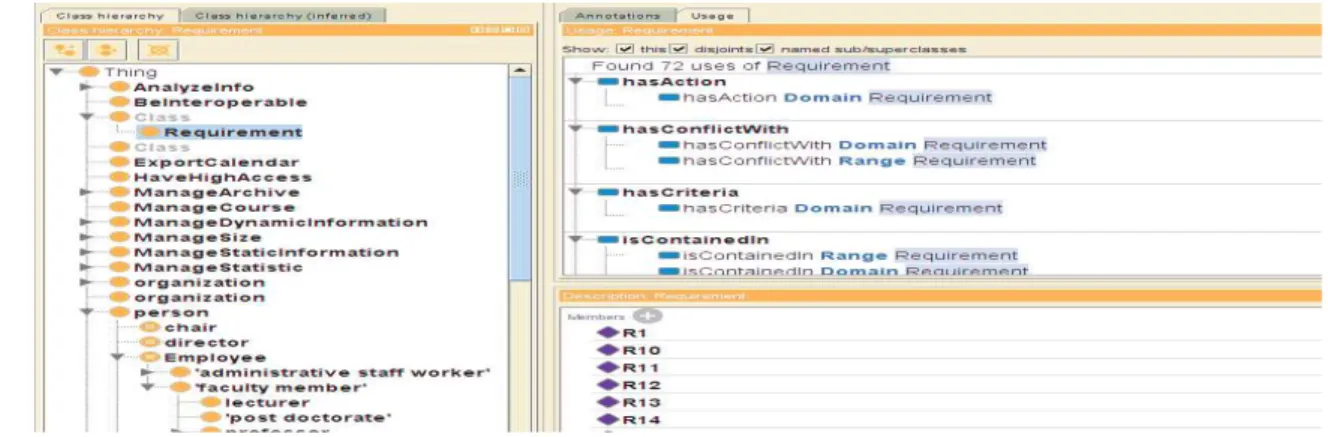Click the Add sibling class toolbar icon
The width and height of the screenshot is (1328, 437).
tap(105, 49)
